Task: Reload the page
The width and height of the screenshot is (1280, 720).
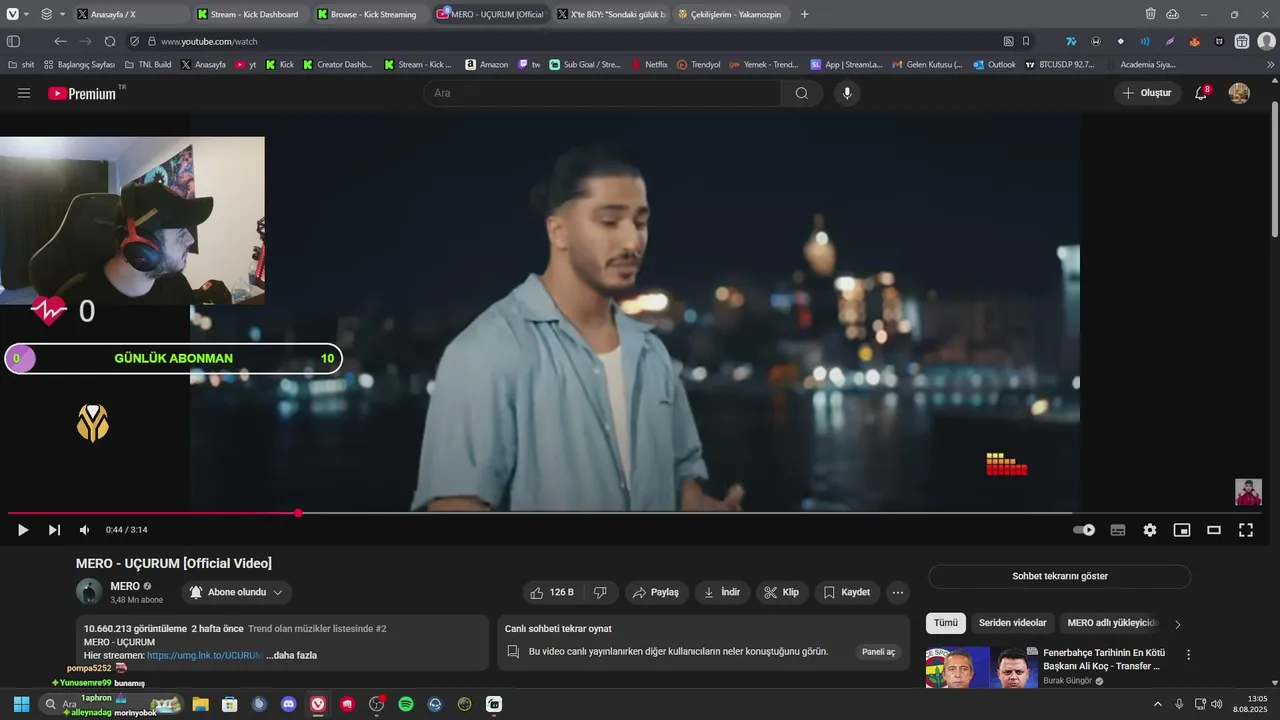Action: pos(109,41)
